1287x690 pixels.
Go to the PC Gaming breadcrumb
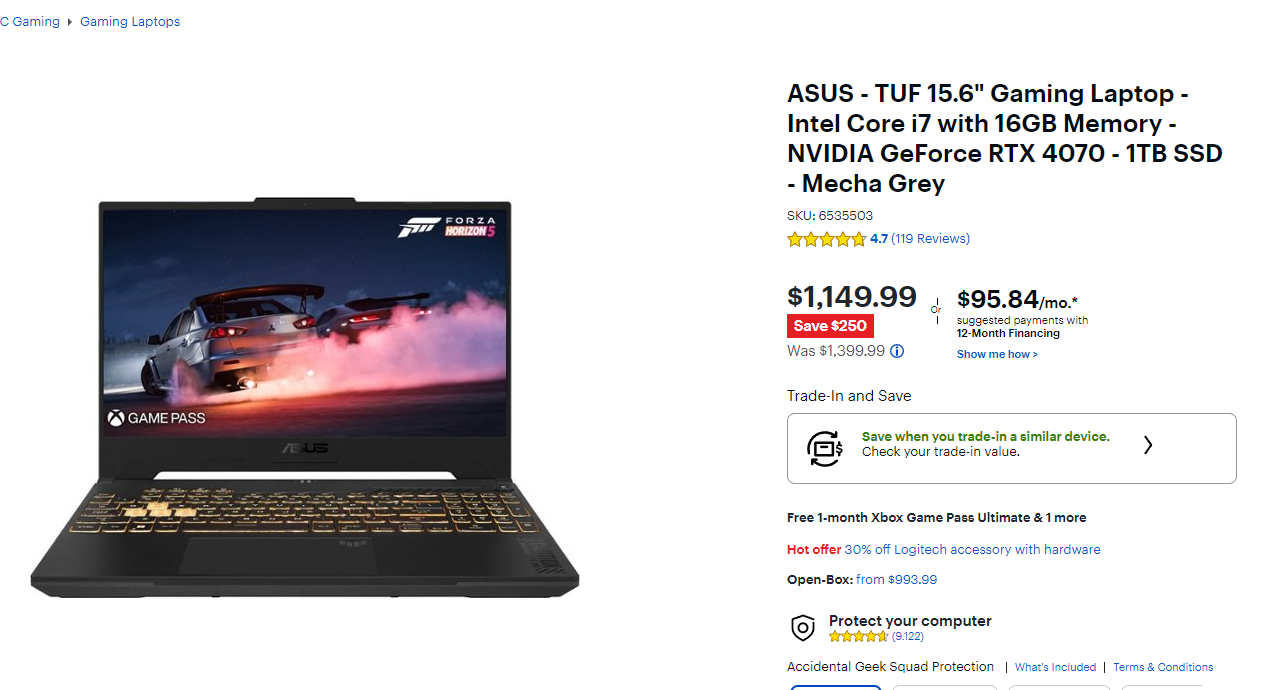(30, 22)
